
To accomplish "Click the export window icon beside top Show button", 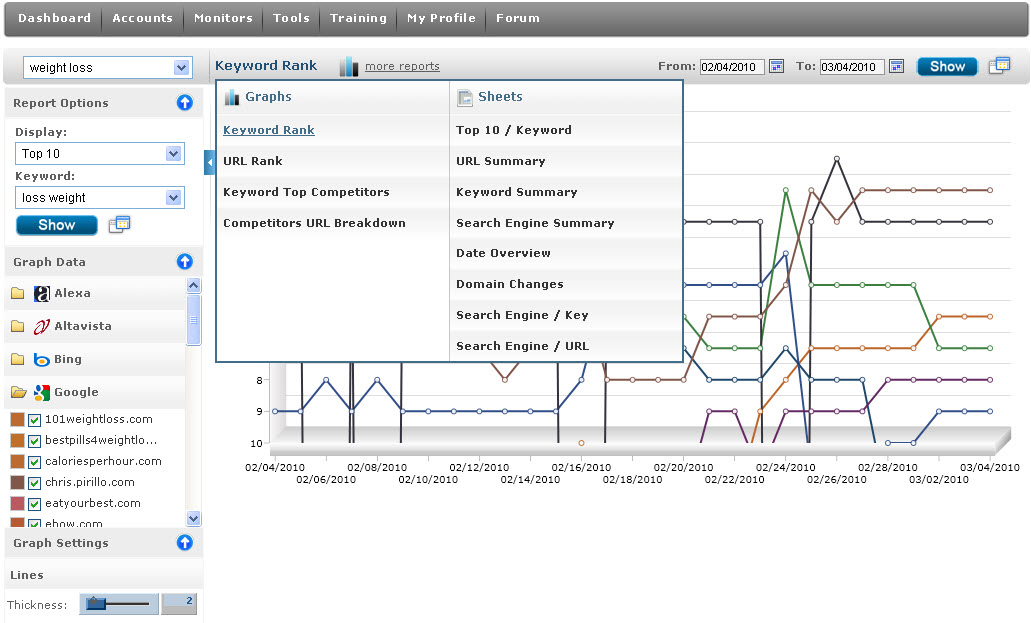I will tap(999, 66).
